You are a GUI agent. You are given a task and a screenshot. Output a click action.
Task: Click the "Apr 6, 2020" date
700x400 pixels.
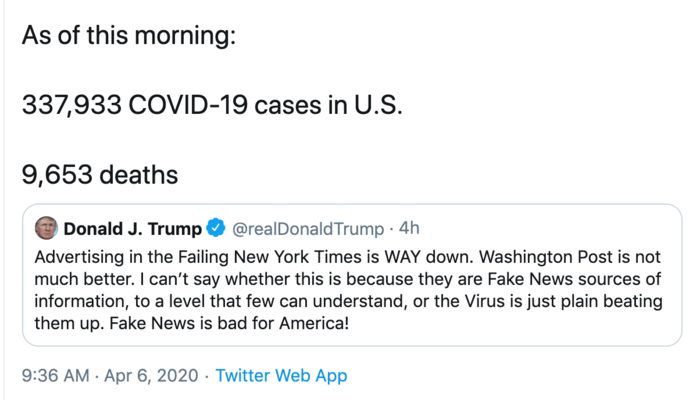pyautogui.click(x=154, y=376)
